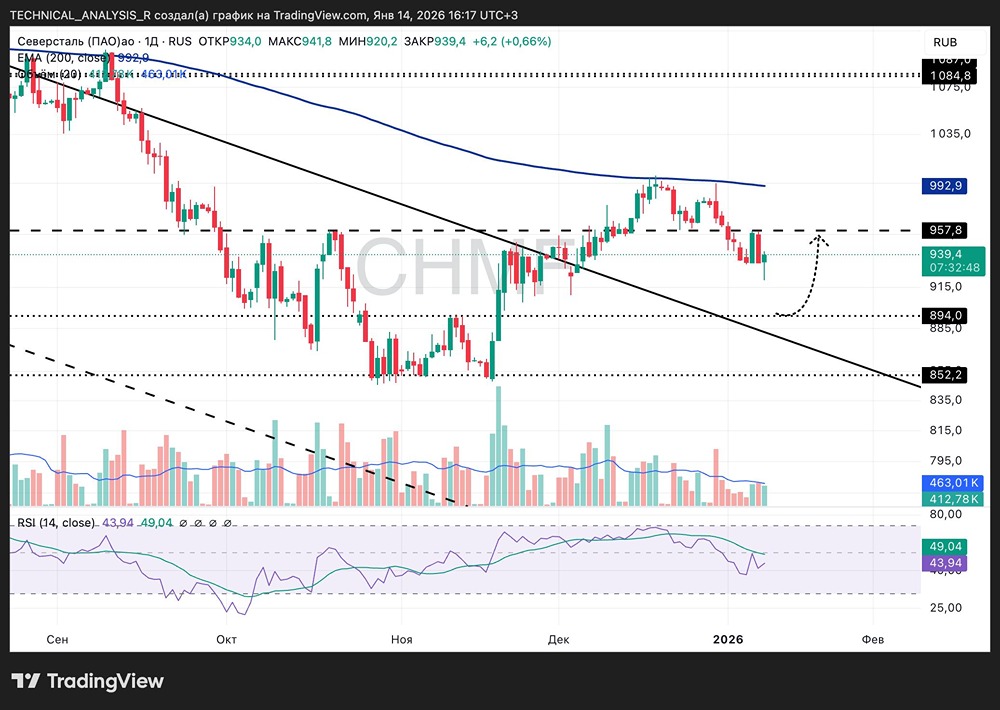Viewport: 1000px width, 710px height.
Task: Click the 815,0 price axis value
Action: 946,431
